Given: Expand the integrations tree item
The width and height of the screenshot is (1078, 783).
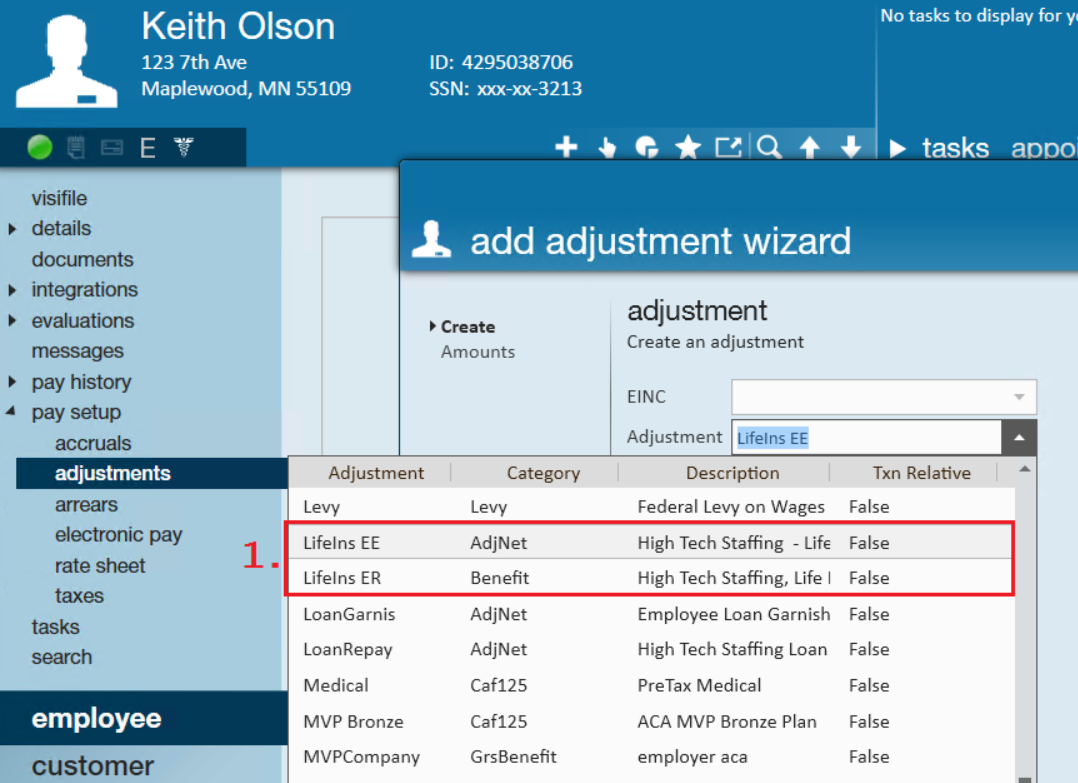Looking at the screenshot, I should click(12, 290).
